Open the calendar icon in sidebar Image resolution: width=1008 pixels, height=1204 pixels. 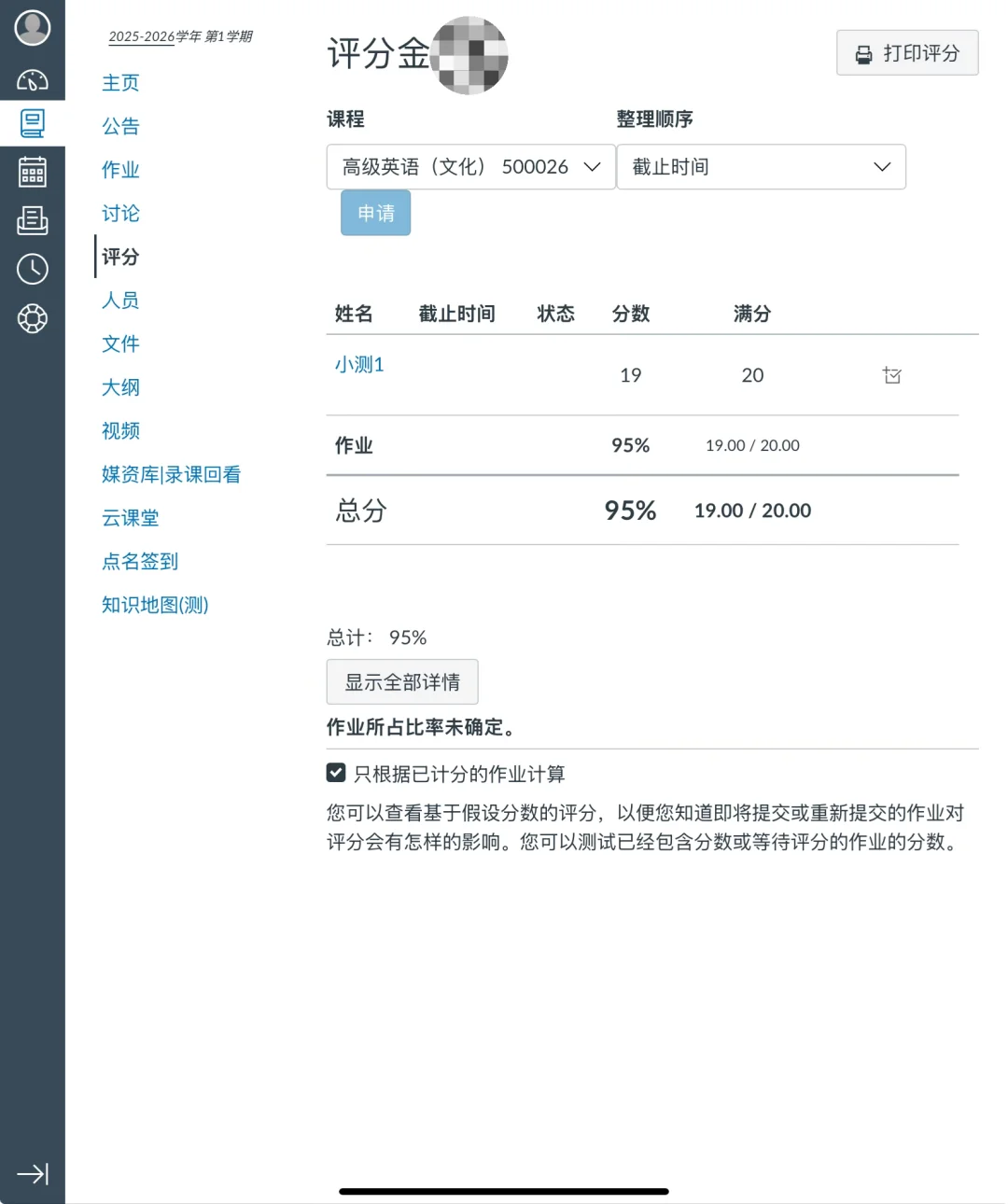click(33, 171)
